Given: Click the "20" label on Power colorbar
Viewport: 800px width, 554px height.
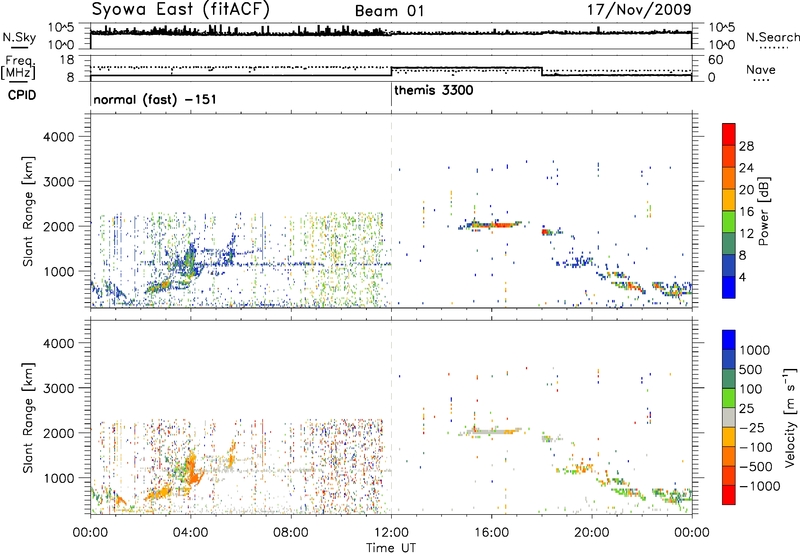Looking at the screenshot, I should point(746,190).
